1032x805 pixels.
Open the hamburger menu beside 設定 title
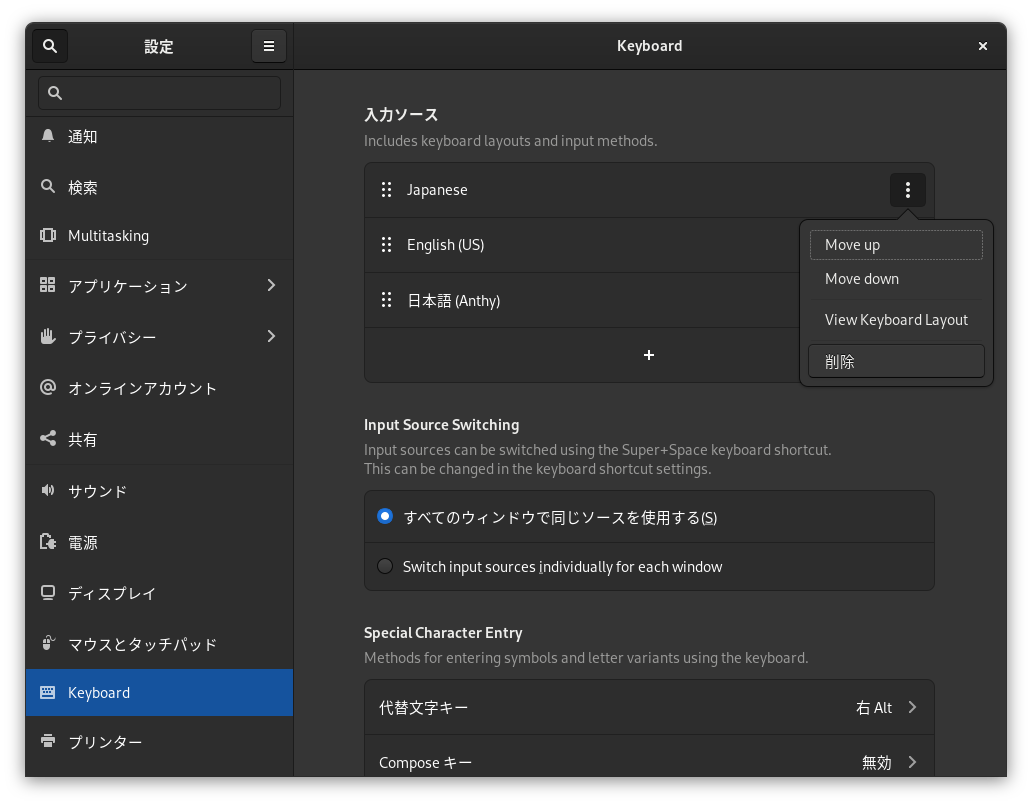(x=269, y=46)
